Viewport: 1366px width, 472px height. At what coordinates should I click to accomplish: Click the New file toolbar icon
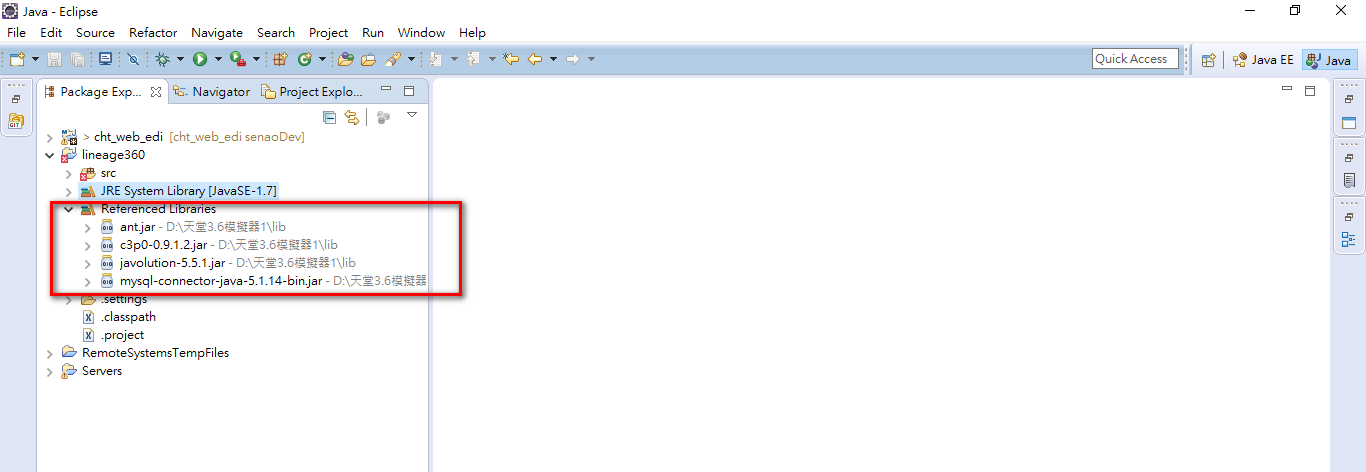(18, 59)
